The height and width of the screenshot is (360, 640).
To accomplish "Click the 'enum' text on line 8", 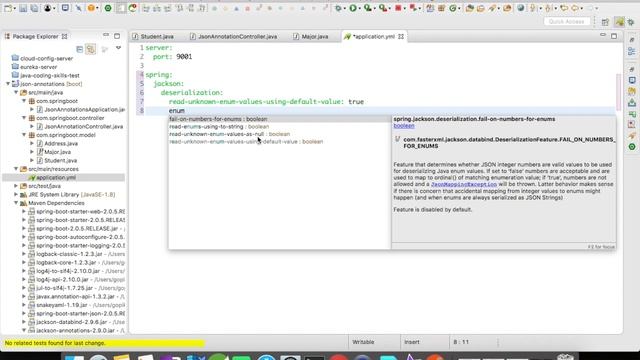I will click(177, 111).
